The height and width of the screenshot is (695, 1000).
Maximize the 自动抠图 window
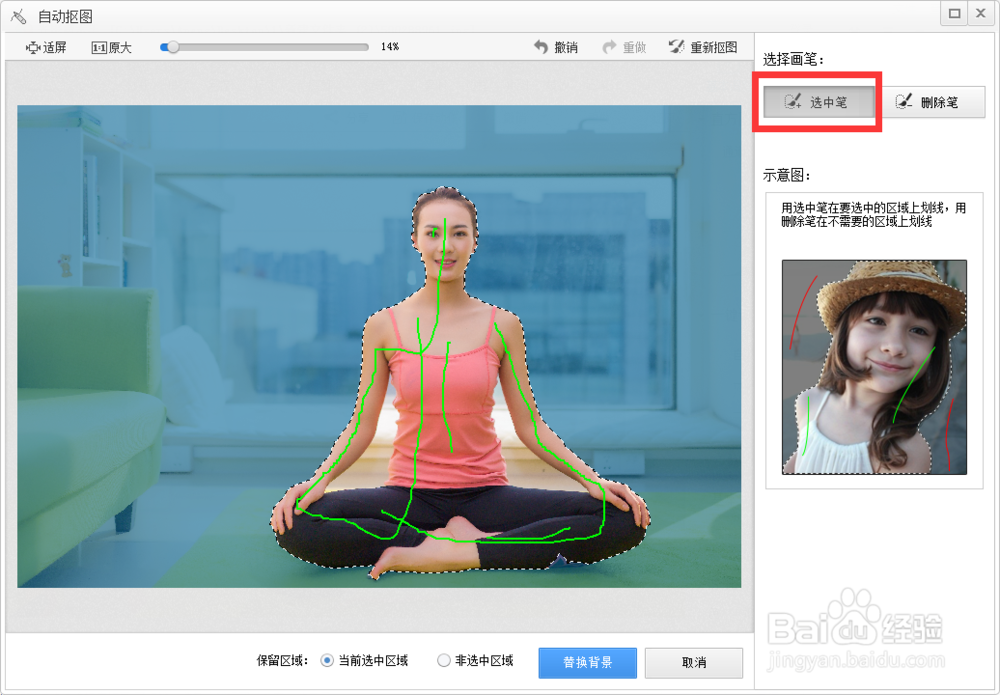(x=954, y=13)
